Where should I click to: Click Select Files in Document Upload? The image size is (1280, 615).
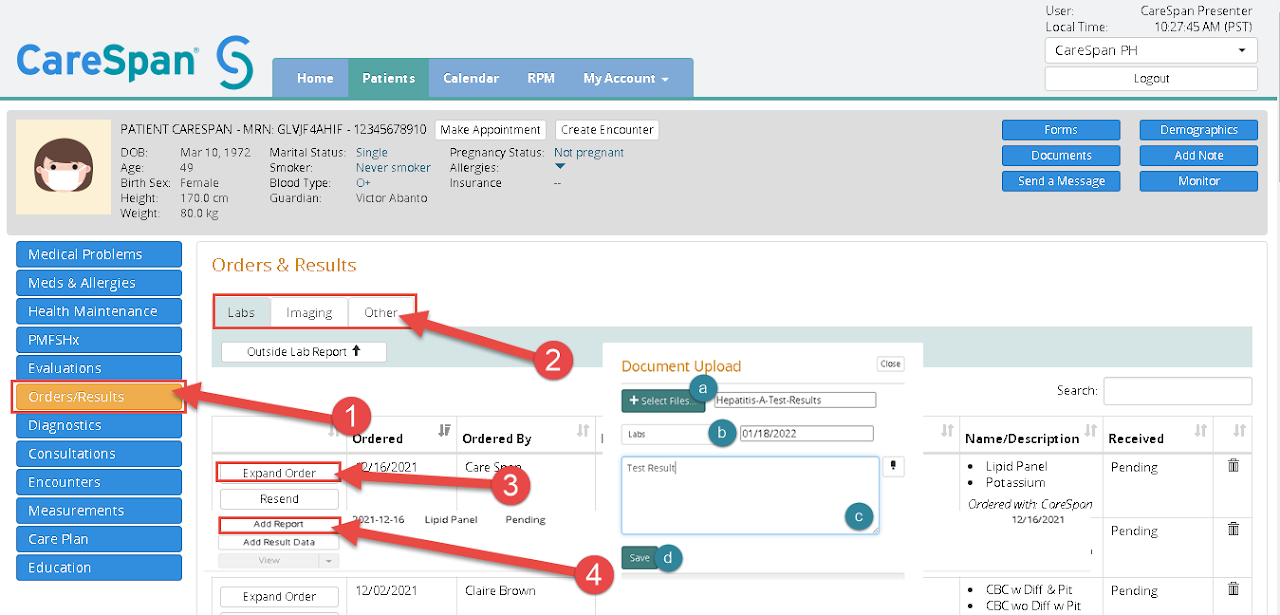click(664, 400)
